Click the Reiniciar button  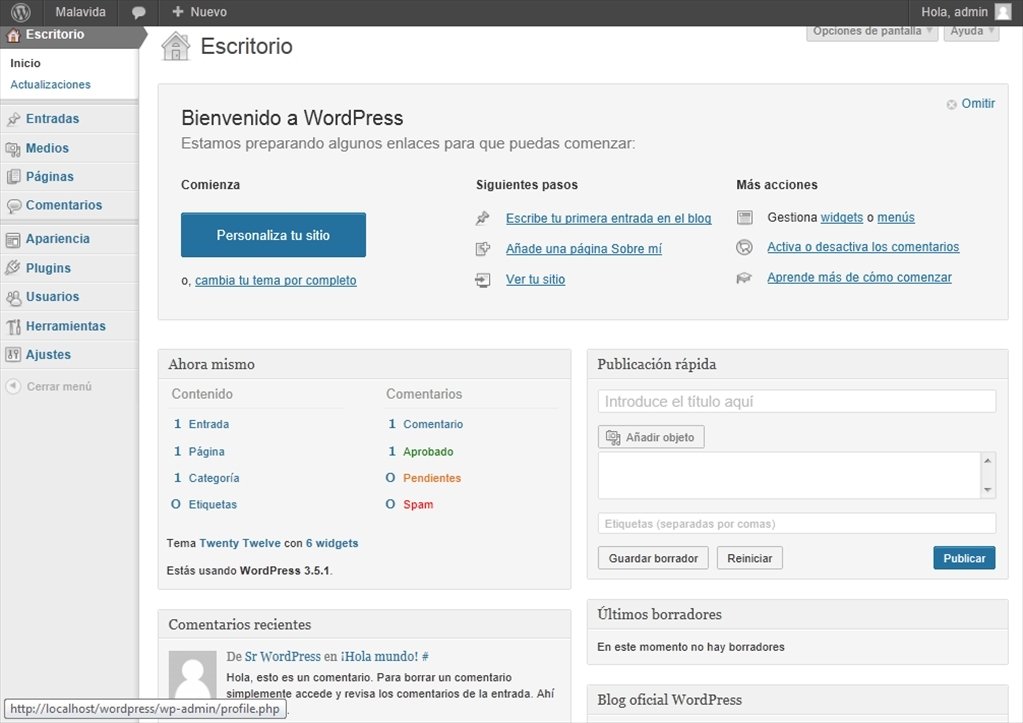[x=750, y=558]
